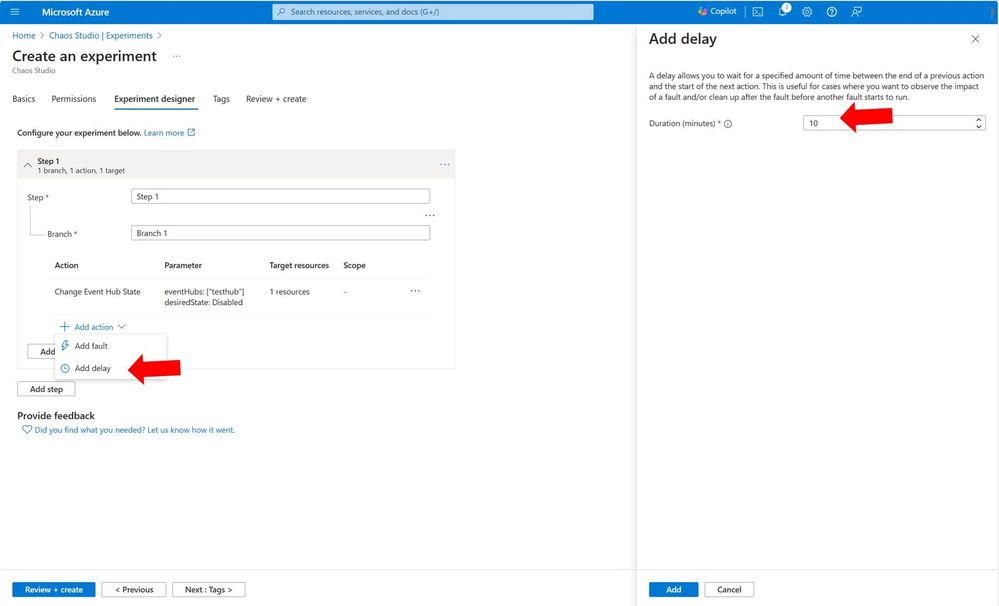Open the Tags tab
Screen dimensions: 999x606
221,99
